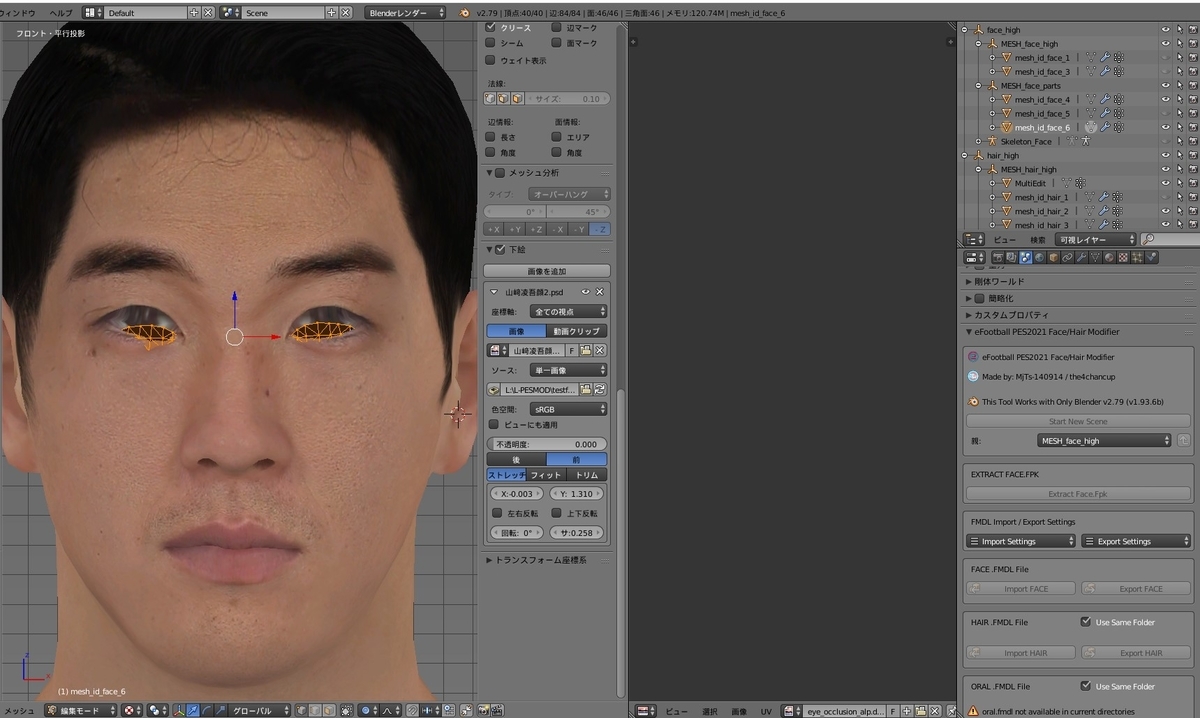This screenshot has width=1200, height=718.
Task: Select the 後 draw depth option
Action: [x=516, y=459]
